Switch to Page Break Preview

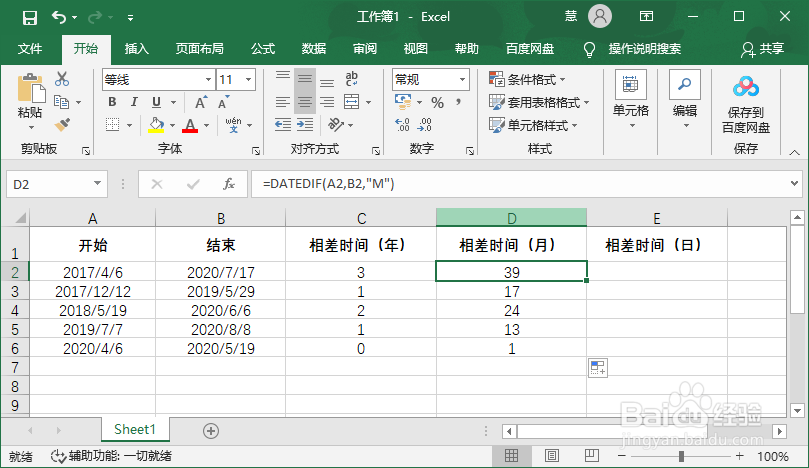click(x=591, y=456)
